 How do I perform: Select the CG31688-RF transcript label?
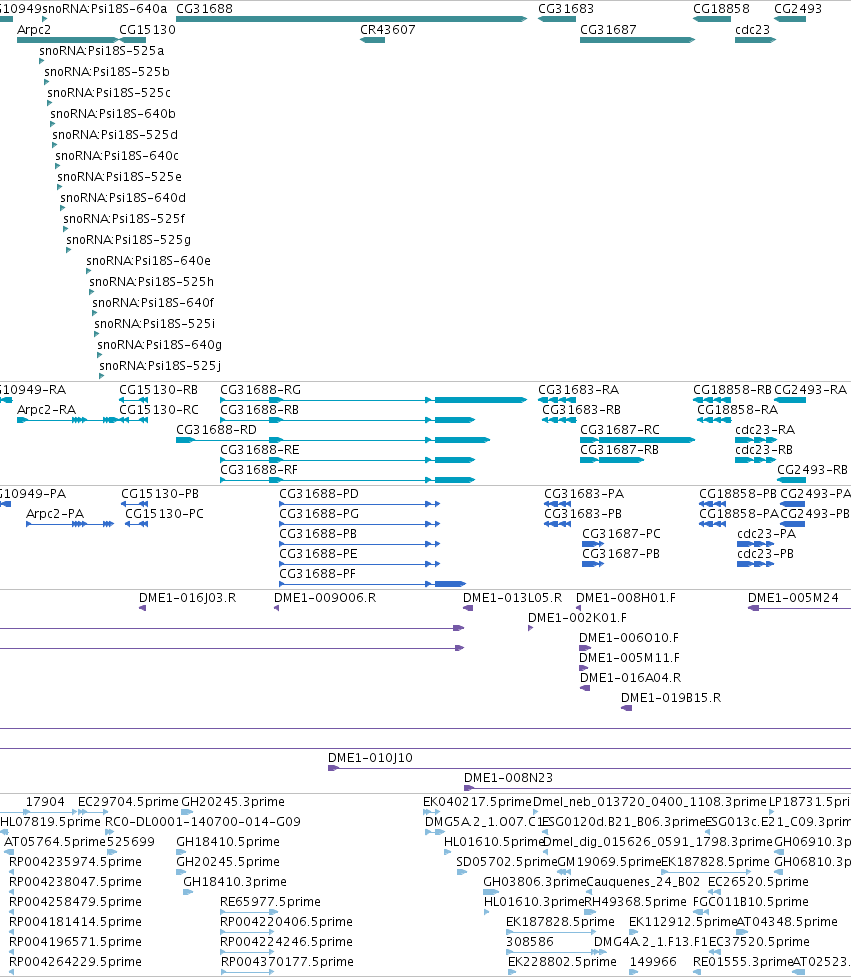(259, 469)
